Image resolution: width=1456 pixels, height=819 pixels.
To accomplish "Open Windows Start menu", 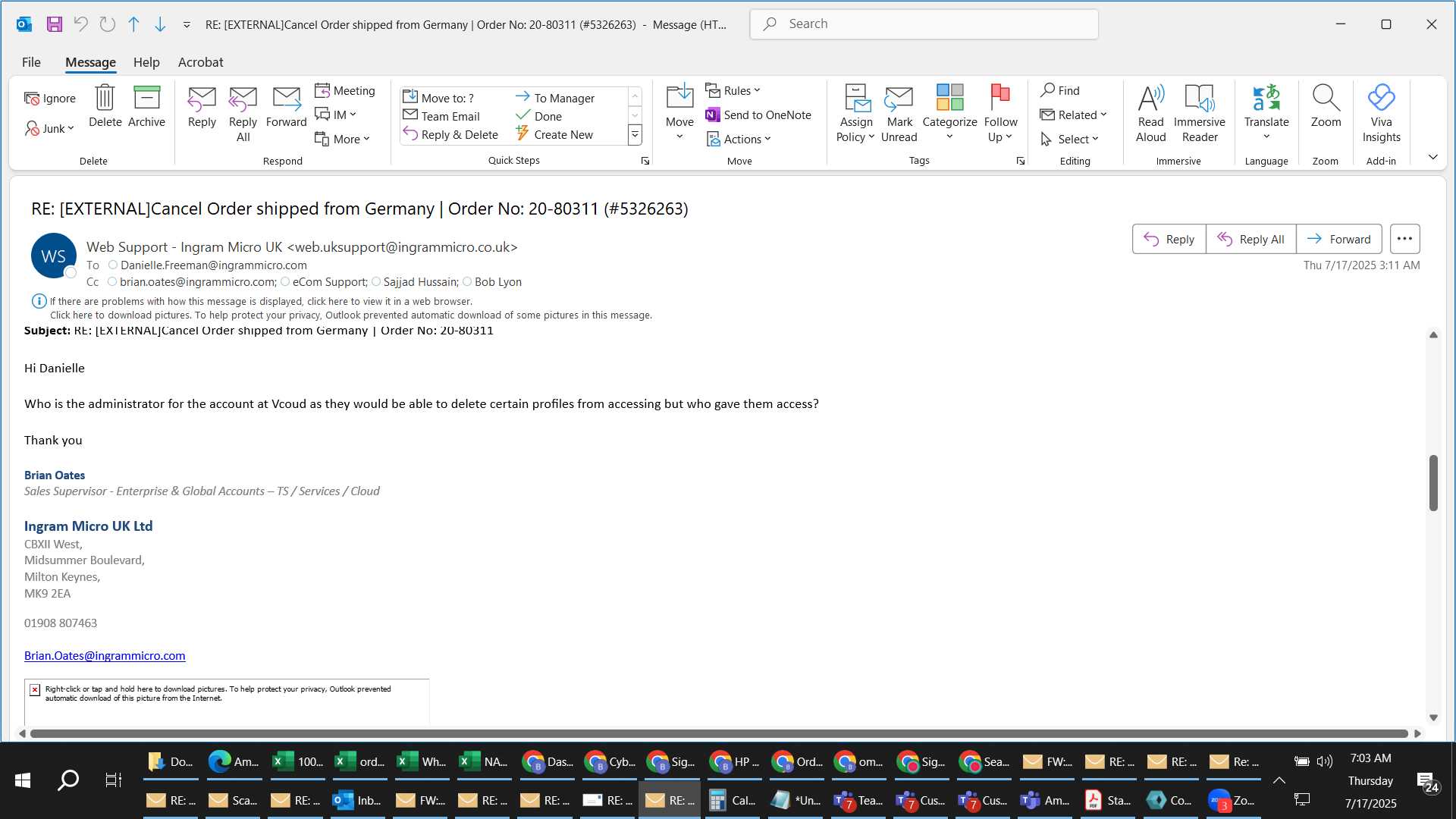I will pos(23,780).
